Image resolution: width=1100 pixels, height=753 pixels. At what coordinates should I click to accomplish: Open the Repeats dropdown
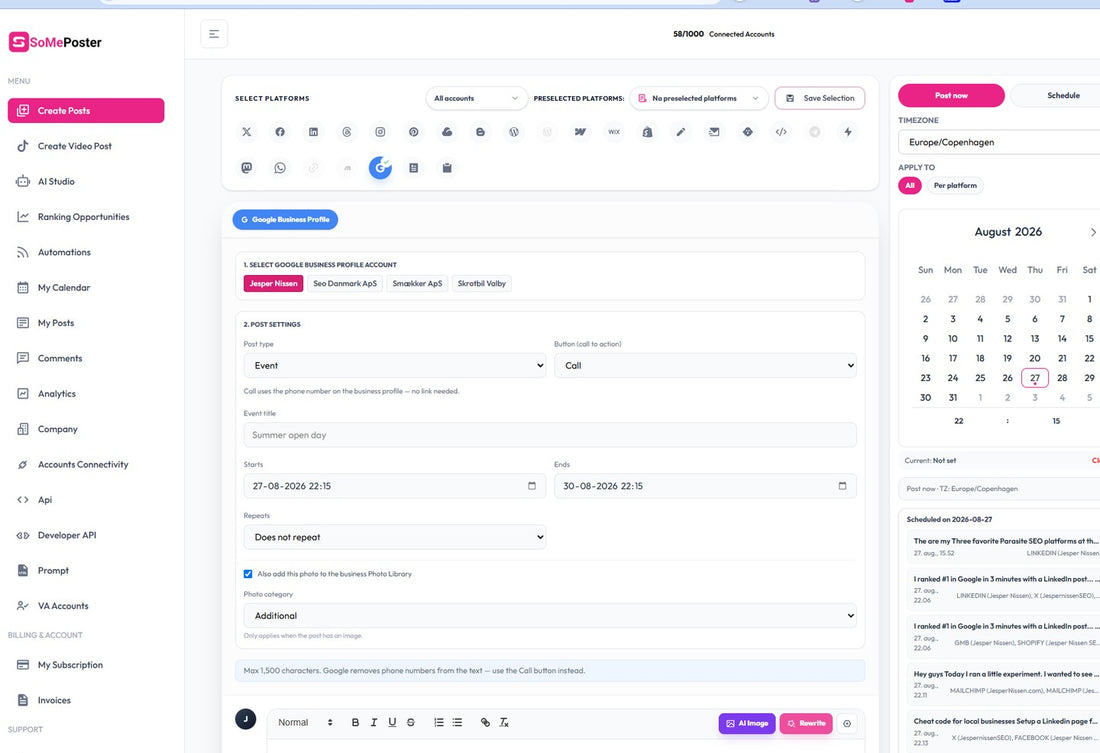[x=395, y=537]
